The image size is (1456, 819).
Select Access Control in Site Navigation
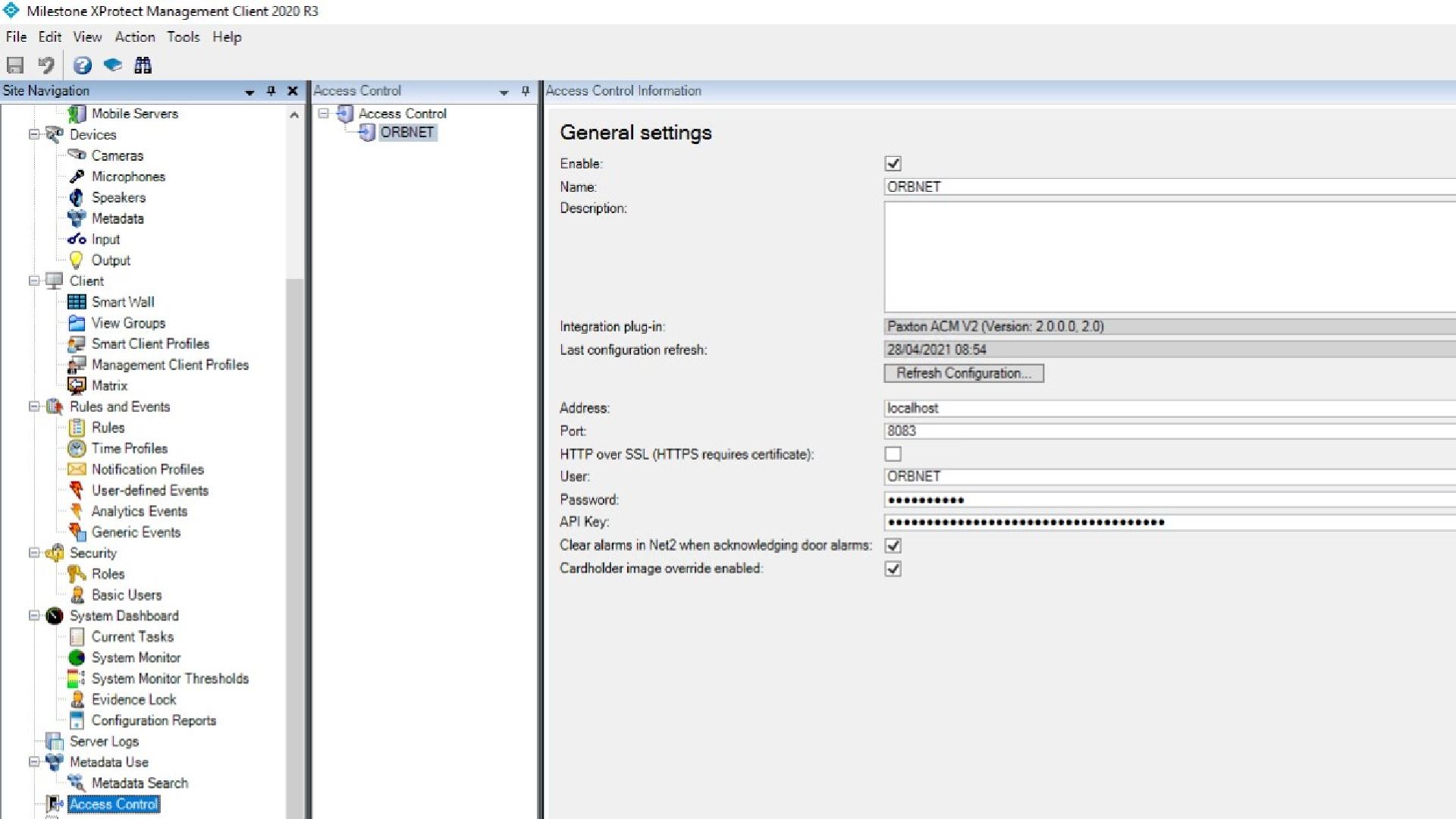pos(114,805)
